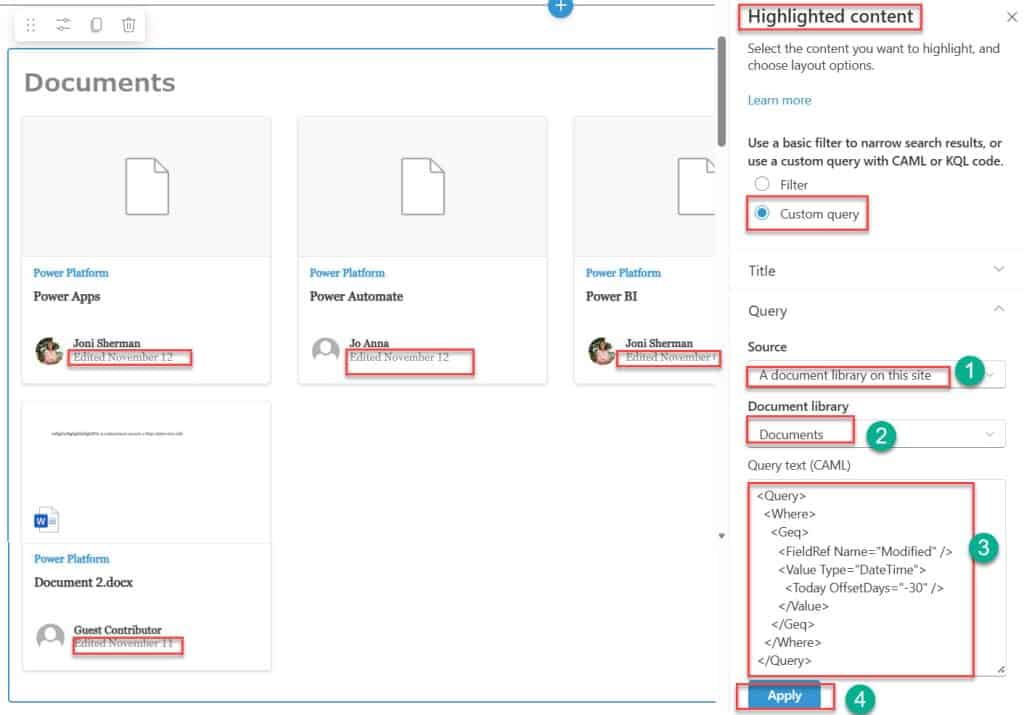Click the Word icon on Document 2.docx
Screen dimensions: 1024x715
tap(46, 520)
